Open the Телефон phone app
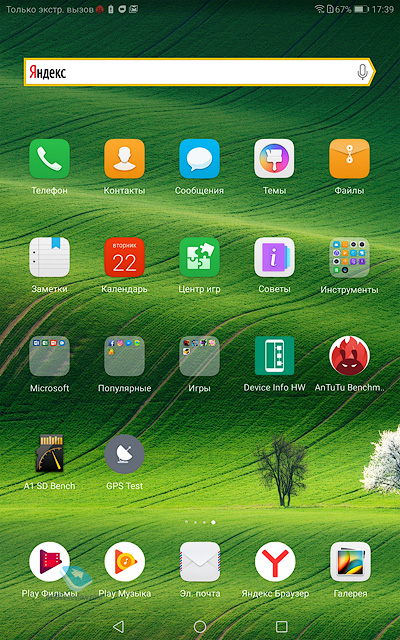Screen dimensions: 400x640 (x=49, y=159)
